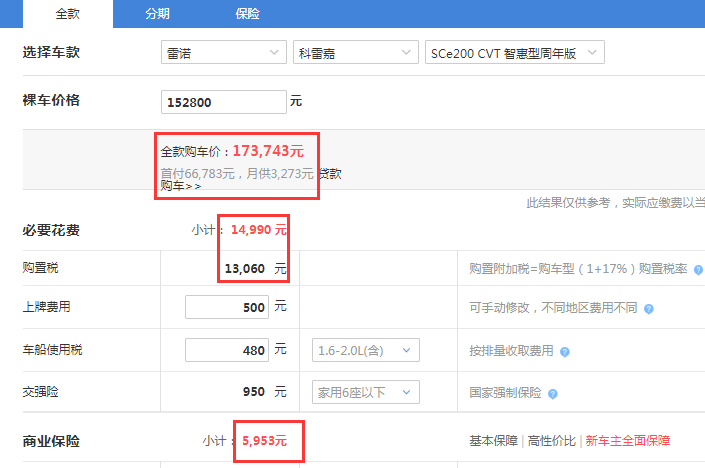
Task: Select the 基本保障 insurance option
Action: pos(494,441)
